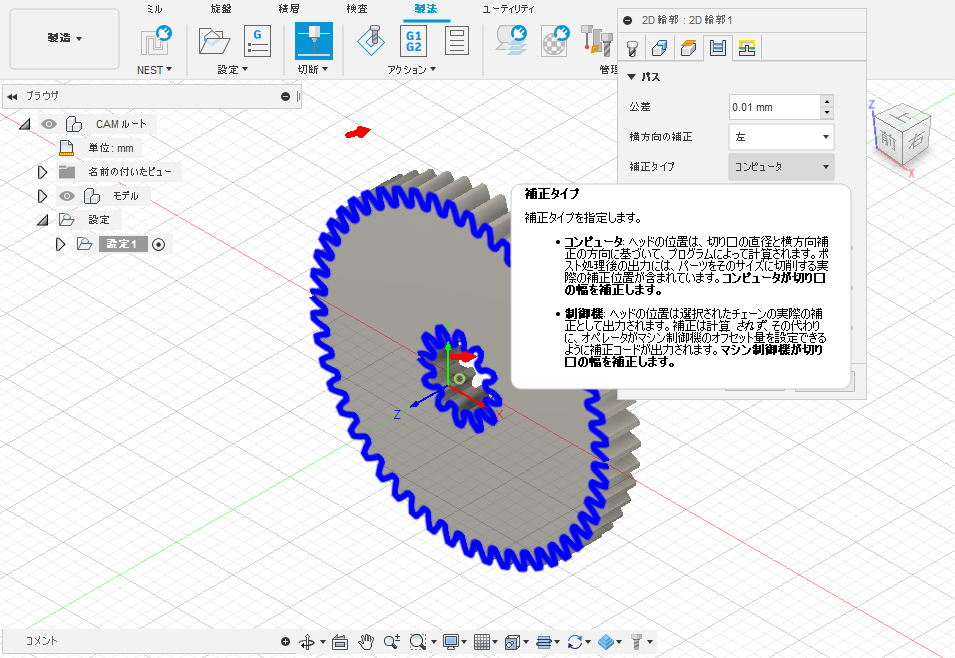Viewport: 955px width, 658px height.
Task: Click the view cube 前 face
Action: [x=888, y=139]
